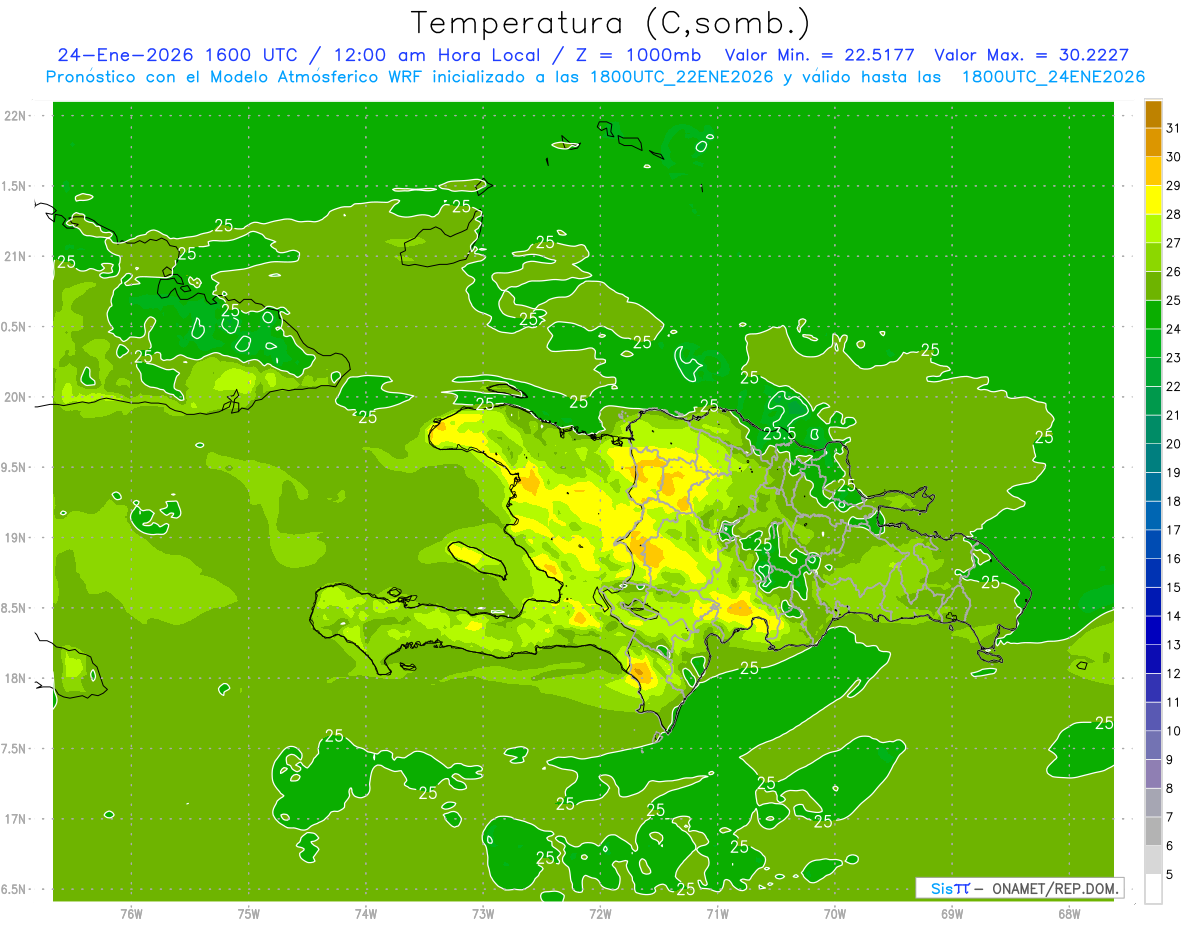Click the legend value '25'
This screenshot has height=927, width=1200.
point(1173,300)
